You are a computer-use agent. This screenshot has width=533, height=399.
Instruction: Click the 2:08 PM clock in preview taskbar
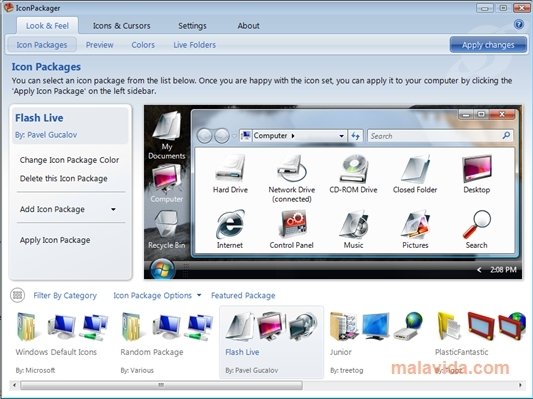click(x=503, y=270)
